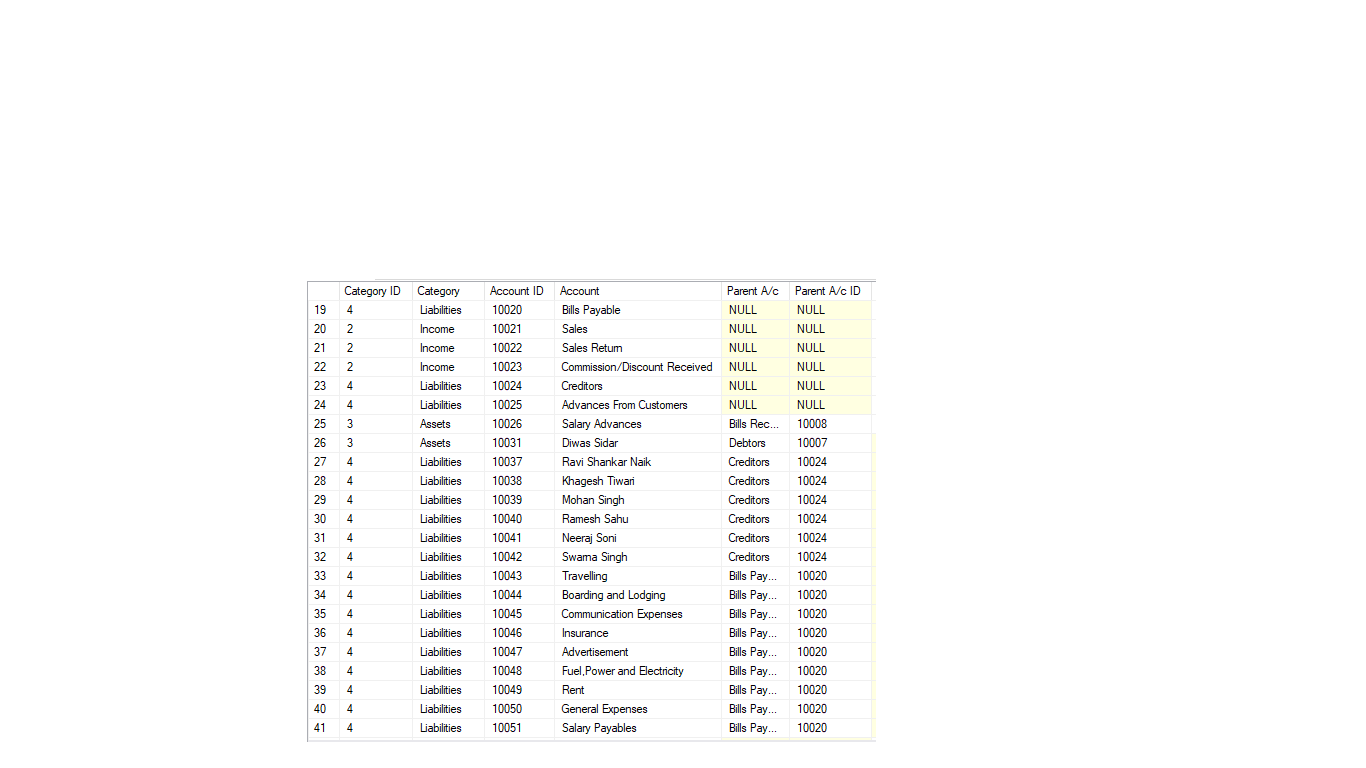
Task: Click the Category ID column header
Action: [373, 291]
